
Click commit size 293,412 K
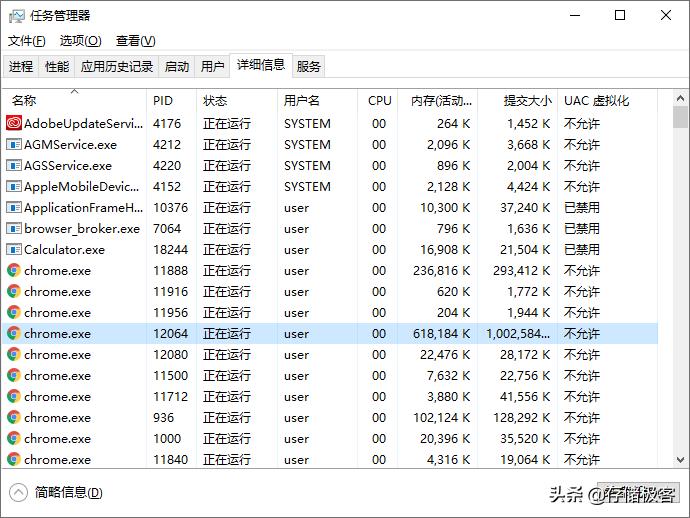521,270
